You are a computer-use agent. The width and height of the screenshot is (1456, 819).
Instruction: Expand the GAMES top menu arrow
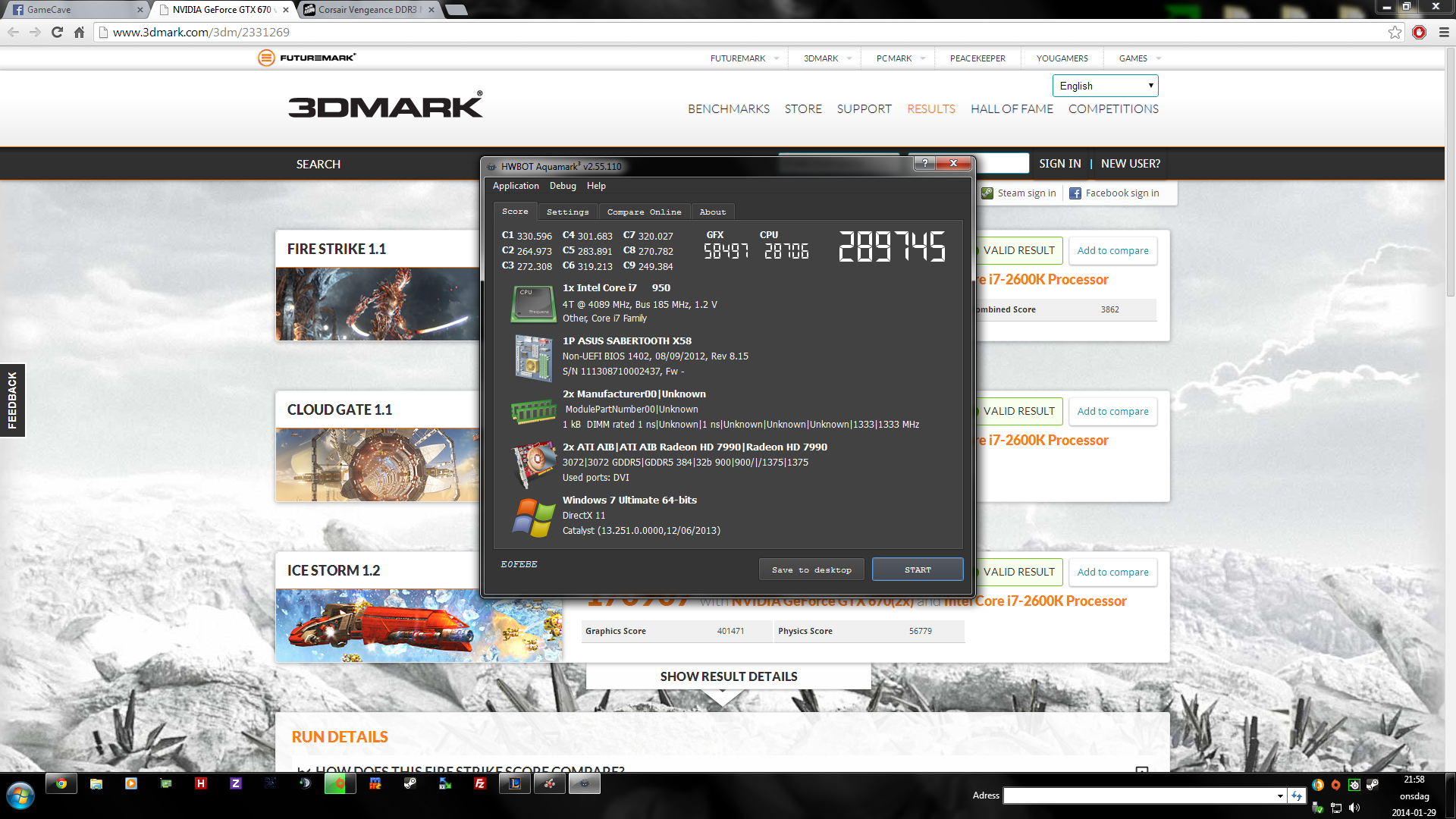coord(1159,58)
